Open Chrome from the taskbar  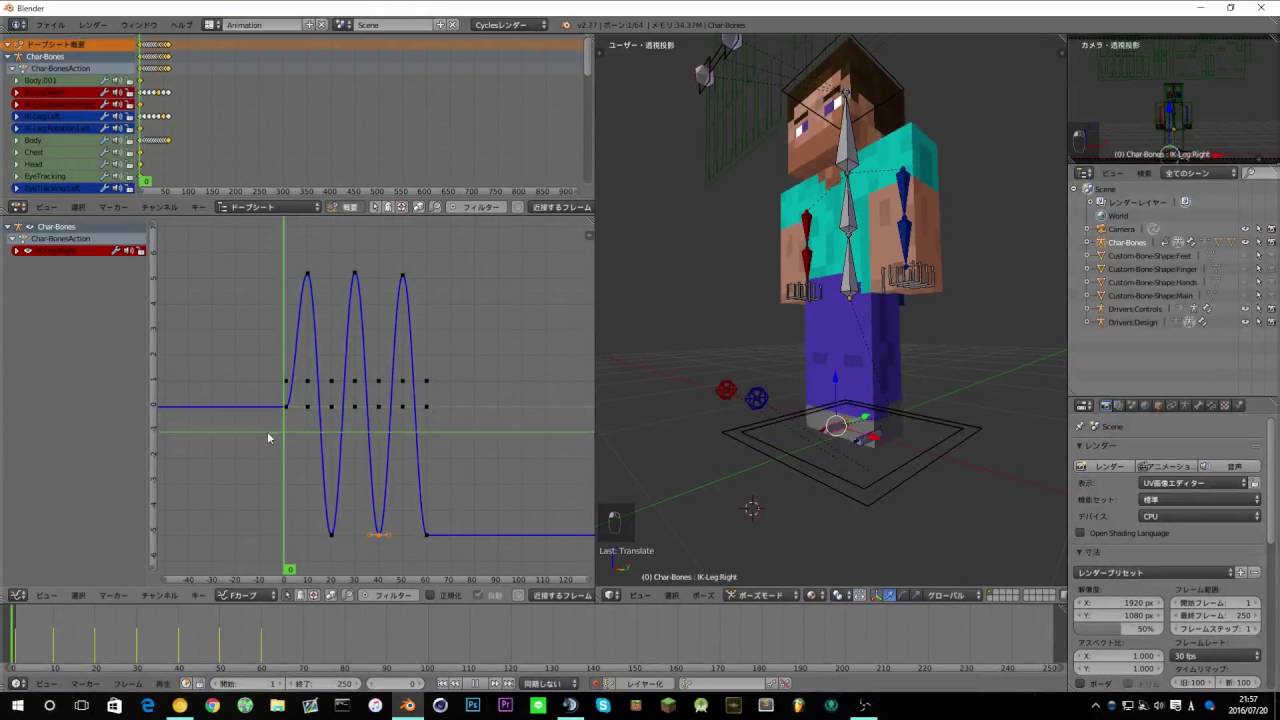[212, 705]
